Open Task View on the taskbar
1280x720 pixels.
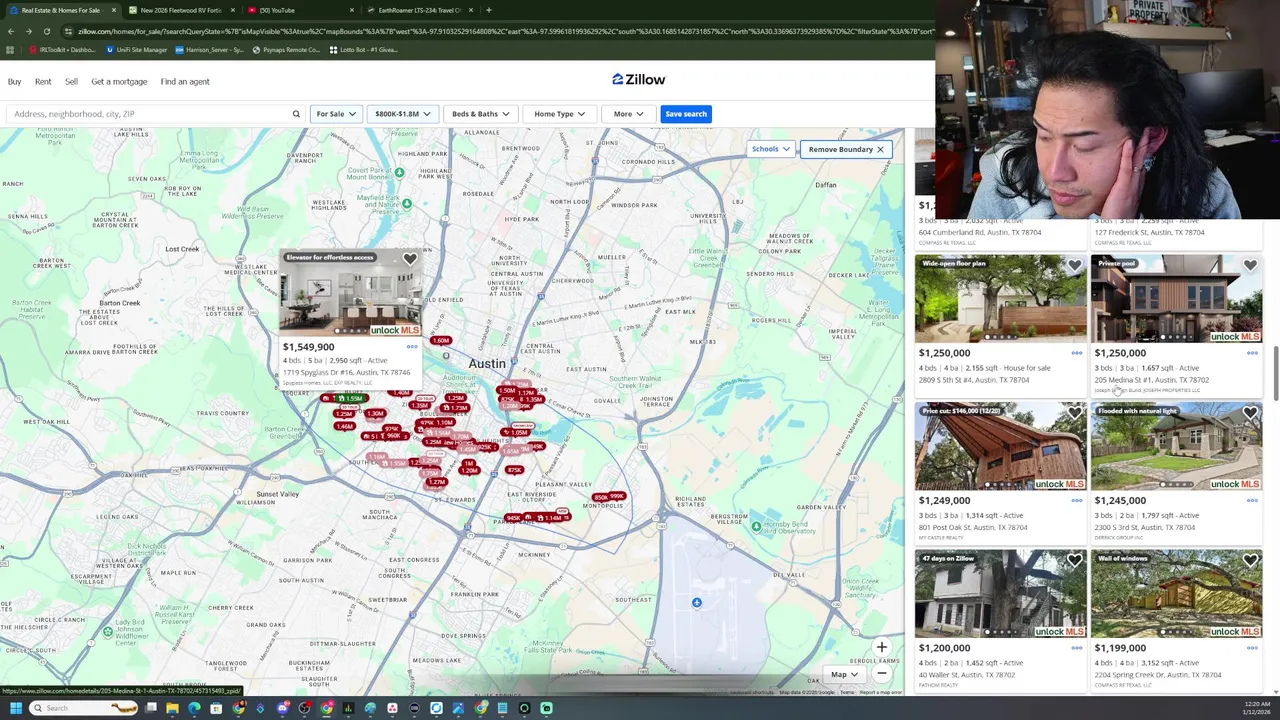[x=151, y=708]
